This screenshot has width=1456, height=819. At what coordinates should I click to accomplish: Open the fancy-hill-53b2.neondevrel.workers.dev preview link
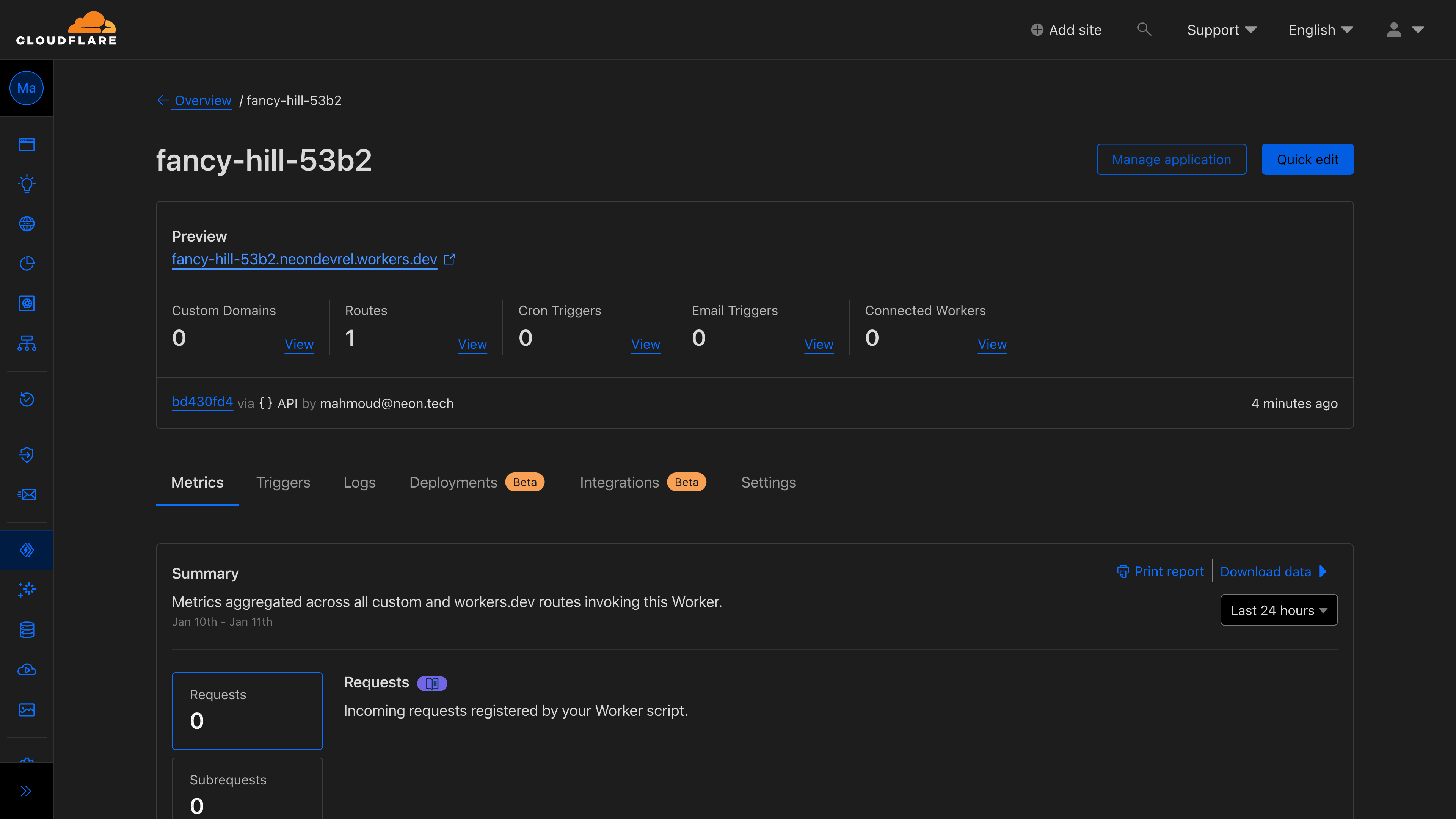coord(304,259)
